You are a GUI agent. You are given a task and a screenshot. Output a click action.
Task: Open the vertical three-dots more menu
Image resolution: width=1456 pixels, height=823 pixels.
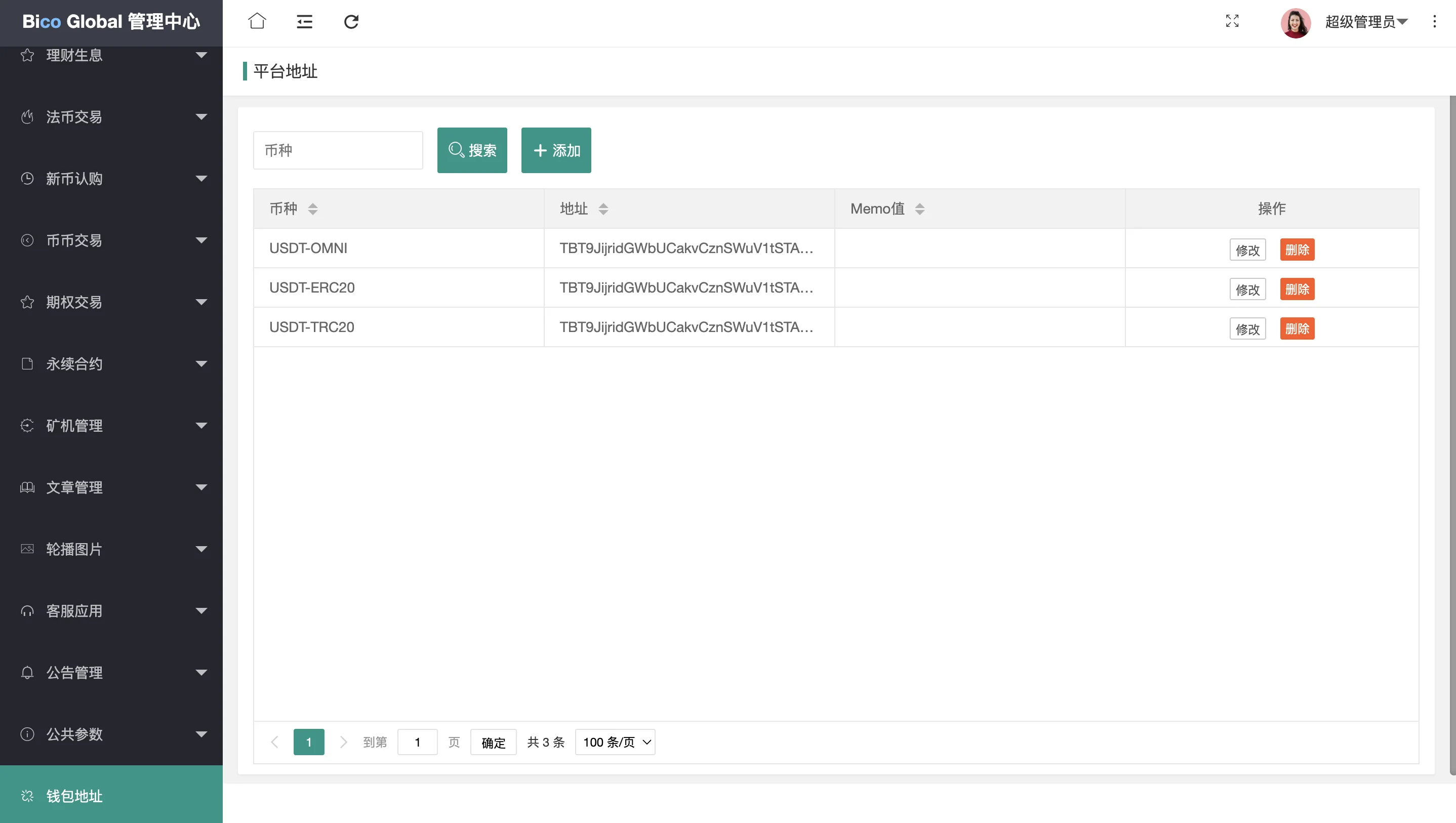[x=1434, y=21]
